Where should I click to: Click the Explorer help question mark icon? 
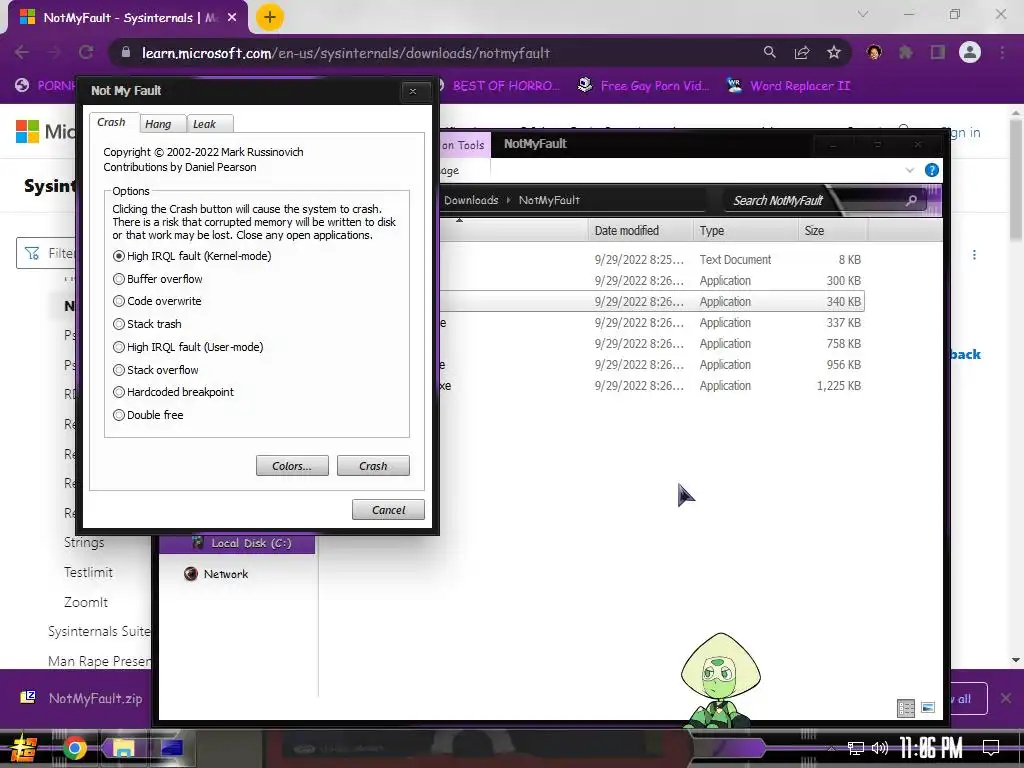click(x=932, y=170)
